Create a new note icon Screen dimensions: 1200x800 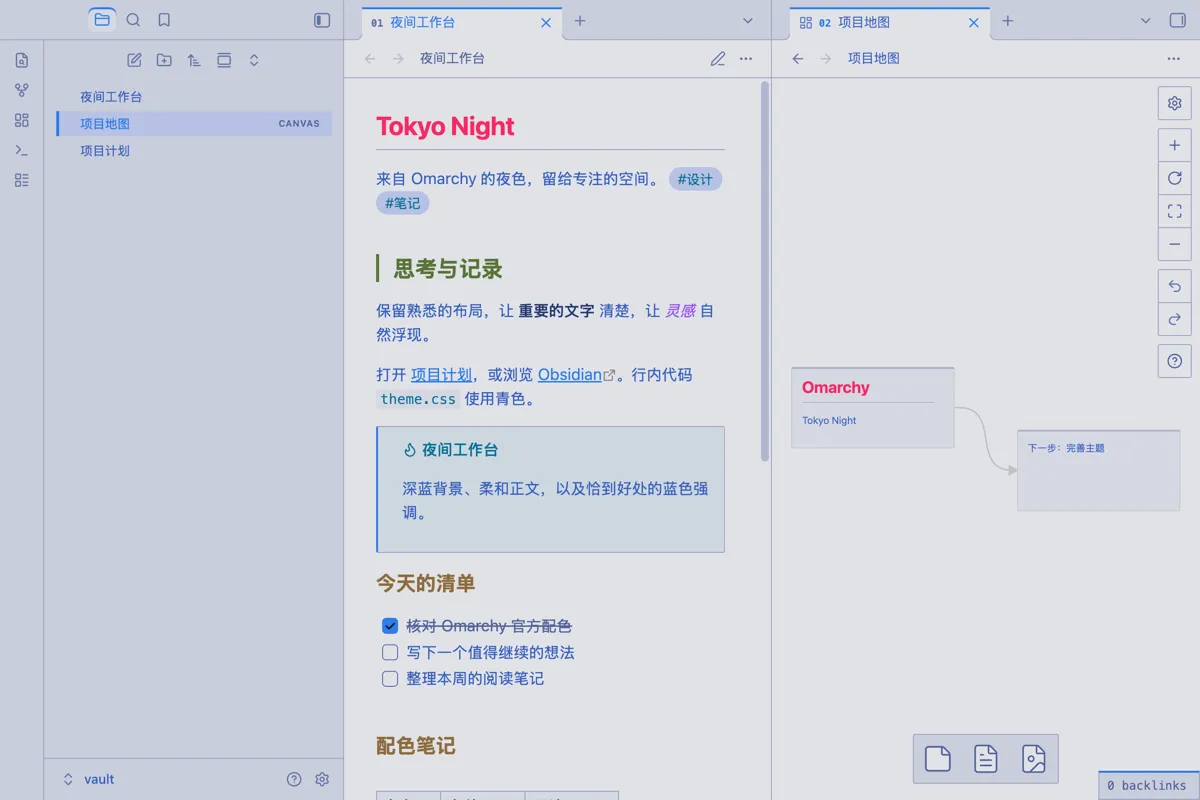134,60
